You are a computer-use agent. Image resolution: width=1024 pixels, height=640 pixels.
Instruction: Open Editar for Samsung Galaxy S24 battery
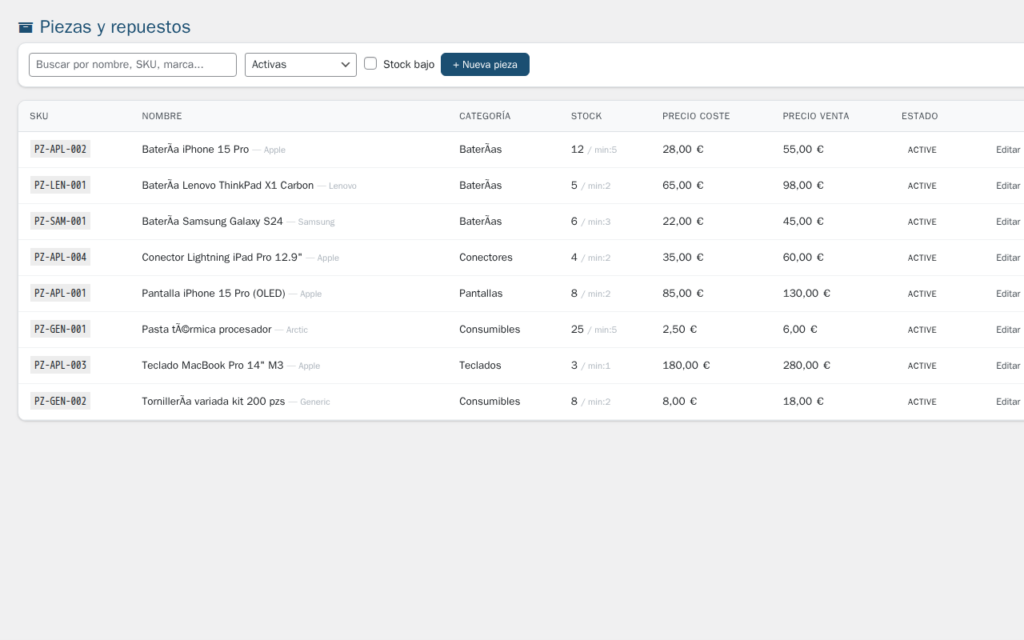pyautogui.click(x=1007, y=222)
